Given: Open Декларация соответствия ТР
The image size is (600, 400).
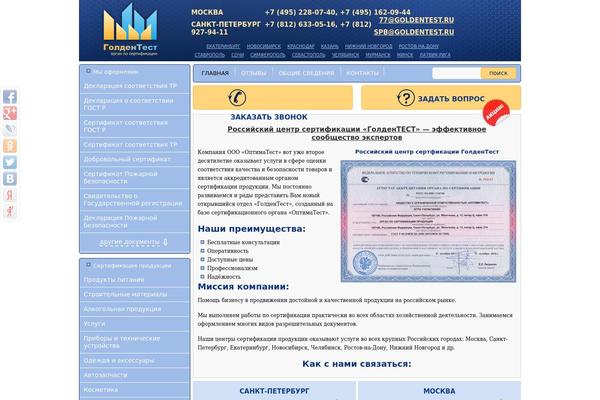Looking at the screenshot, I should pyautogui.click(x=134, y=86).
